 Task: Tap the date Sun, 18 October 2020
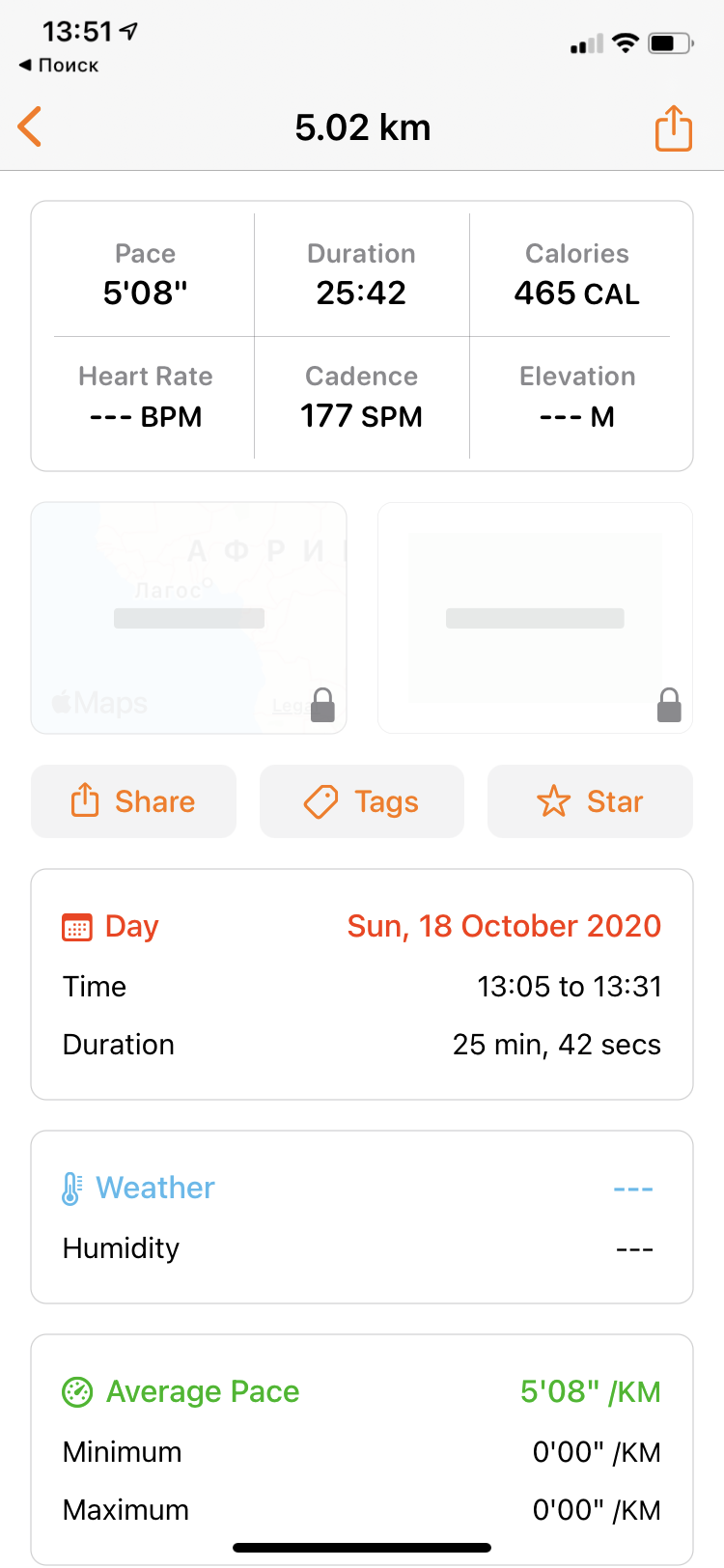click(x=504, y=927)
